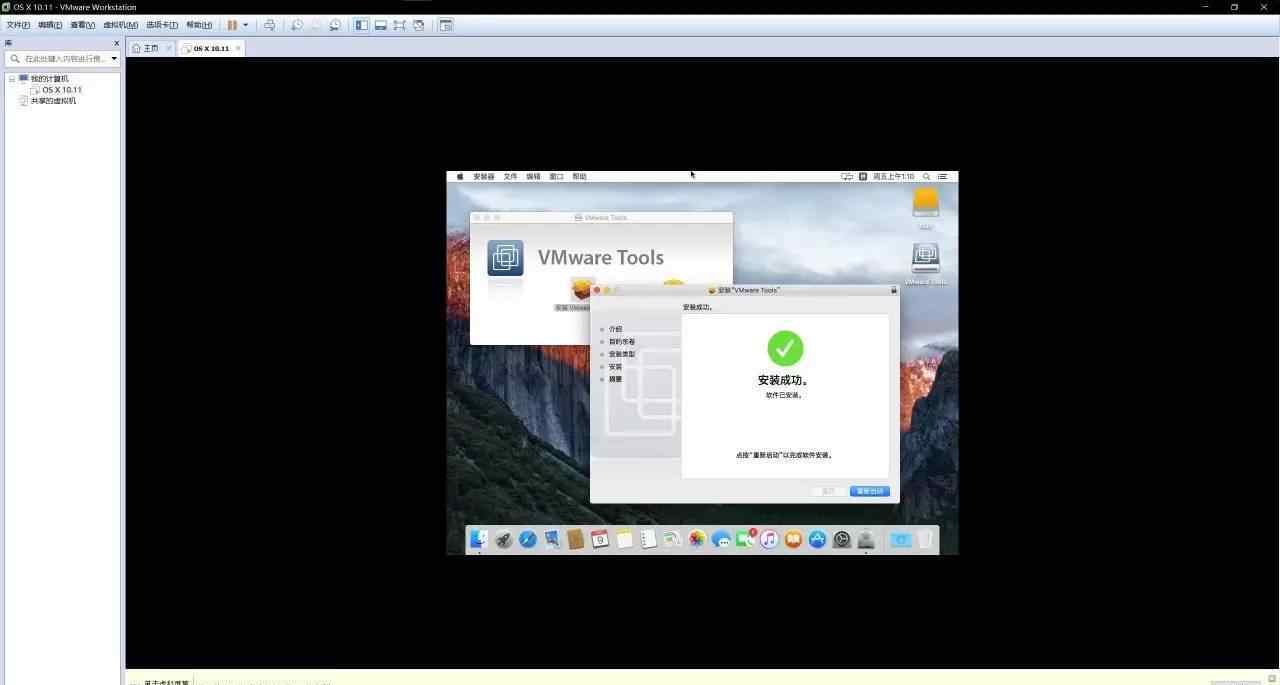Open Finder from the Dock
The image size is (1280, 685).
pos(479,539)
